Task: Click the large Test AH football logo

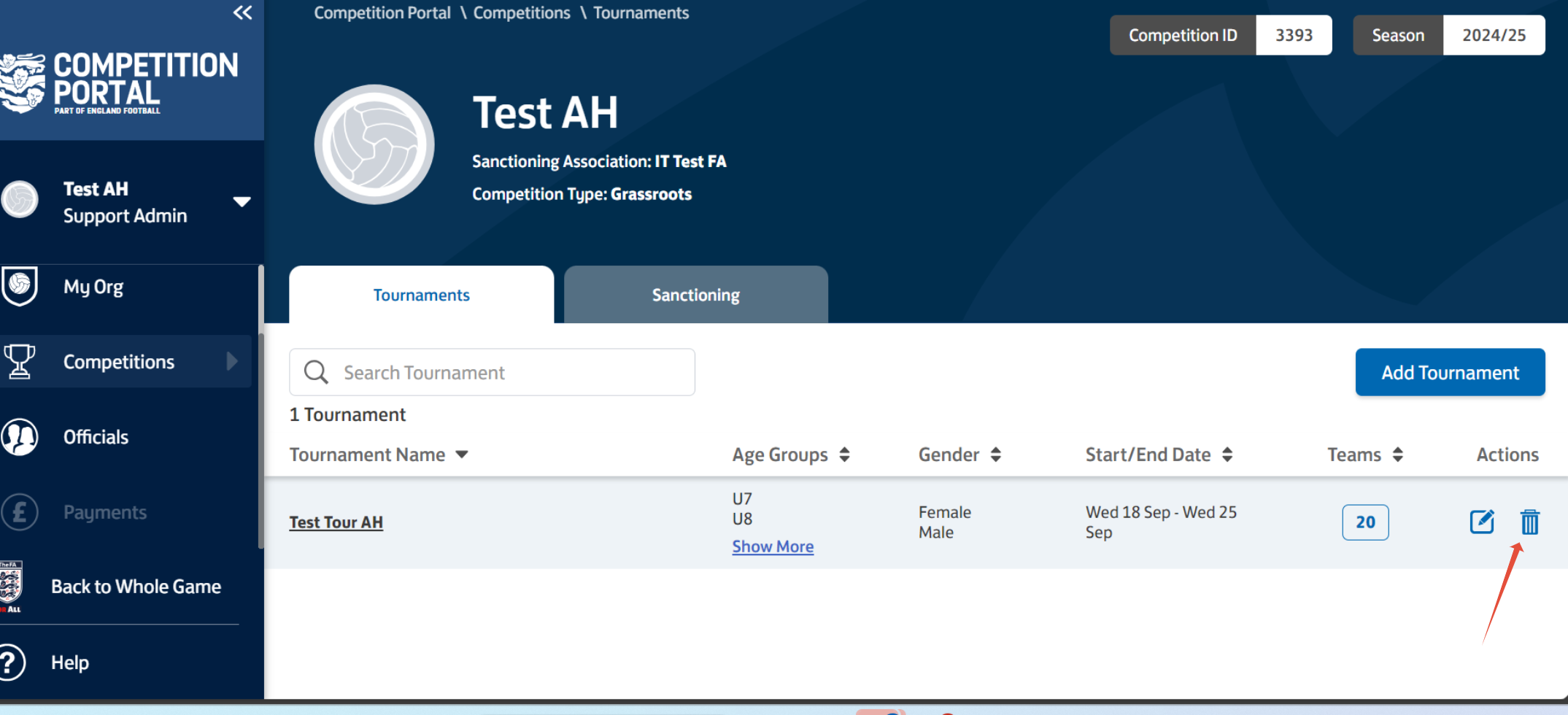Action: tap(374, 144)
